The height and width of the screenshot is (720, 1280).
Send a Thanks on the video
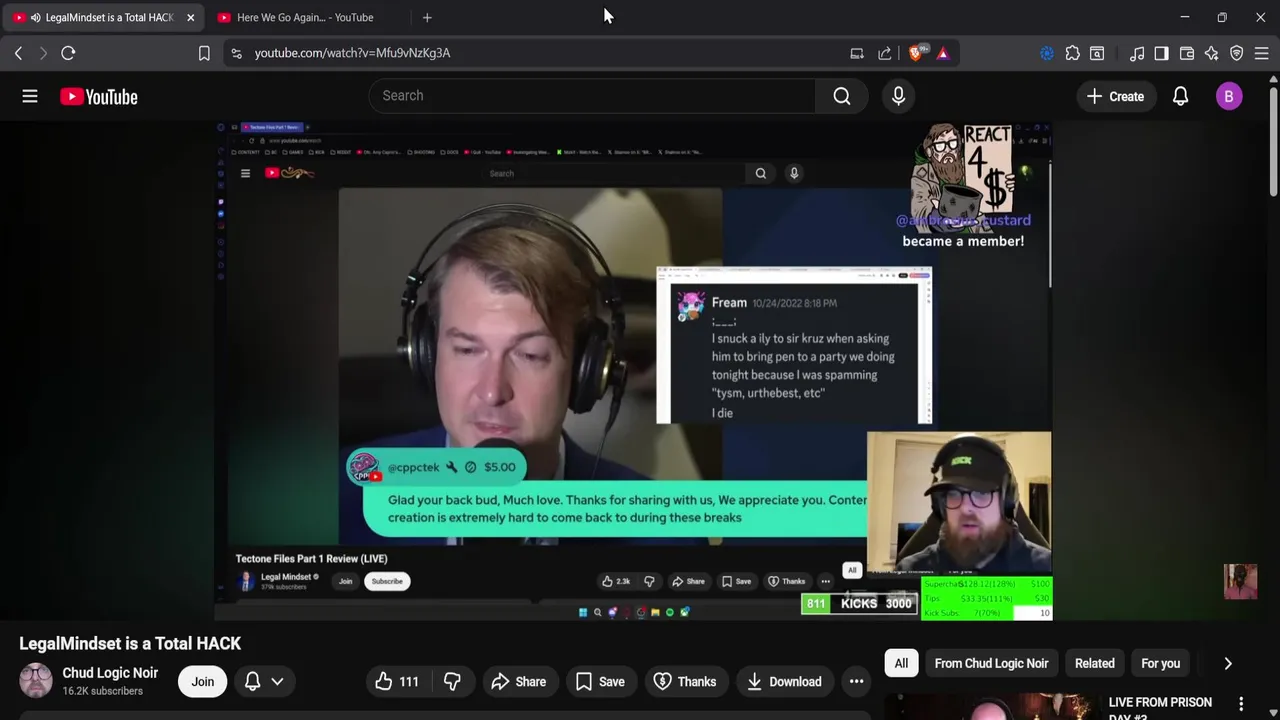[x=685, y=682]
